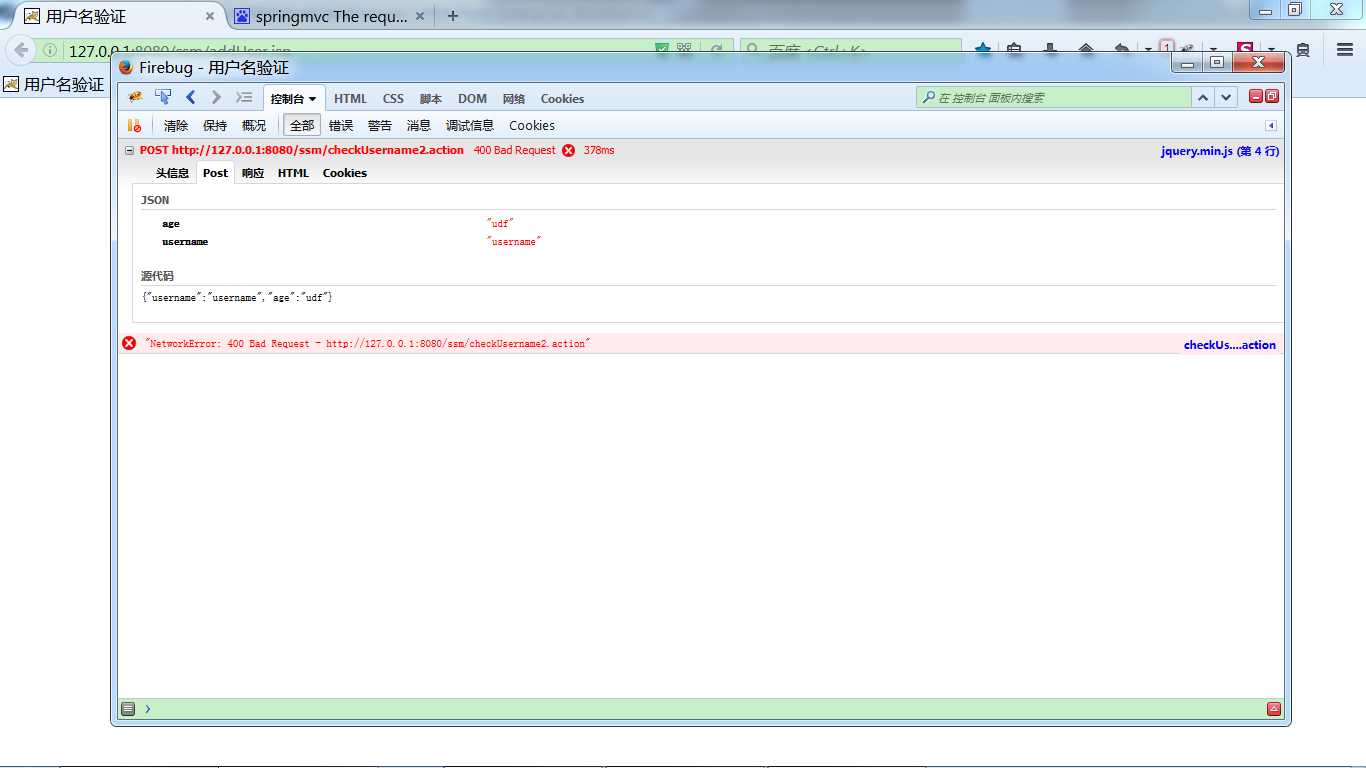Open the checkUs....action link on error row
1366x768 pixels.
pos(1230,345)
